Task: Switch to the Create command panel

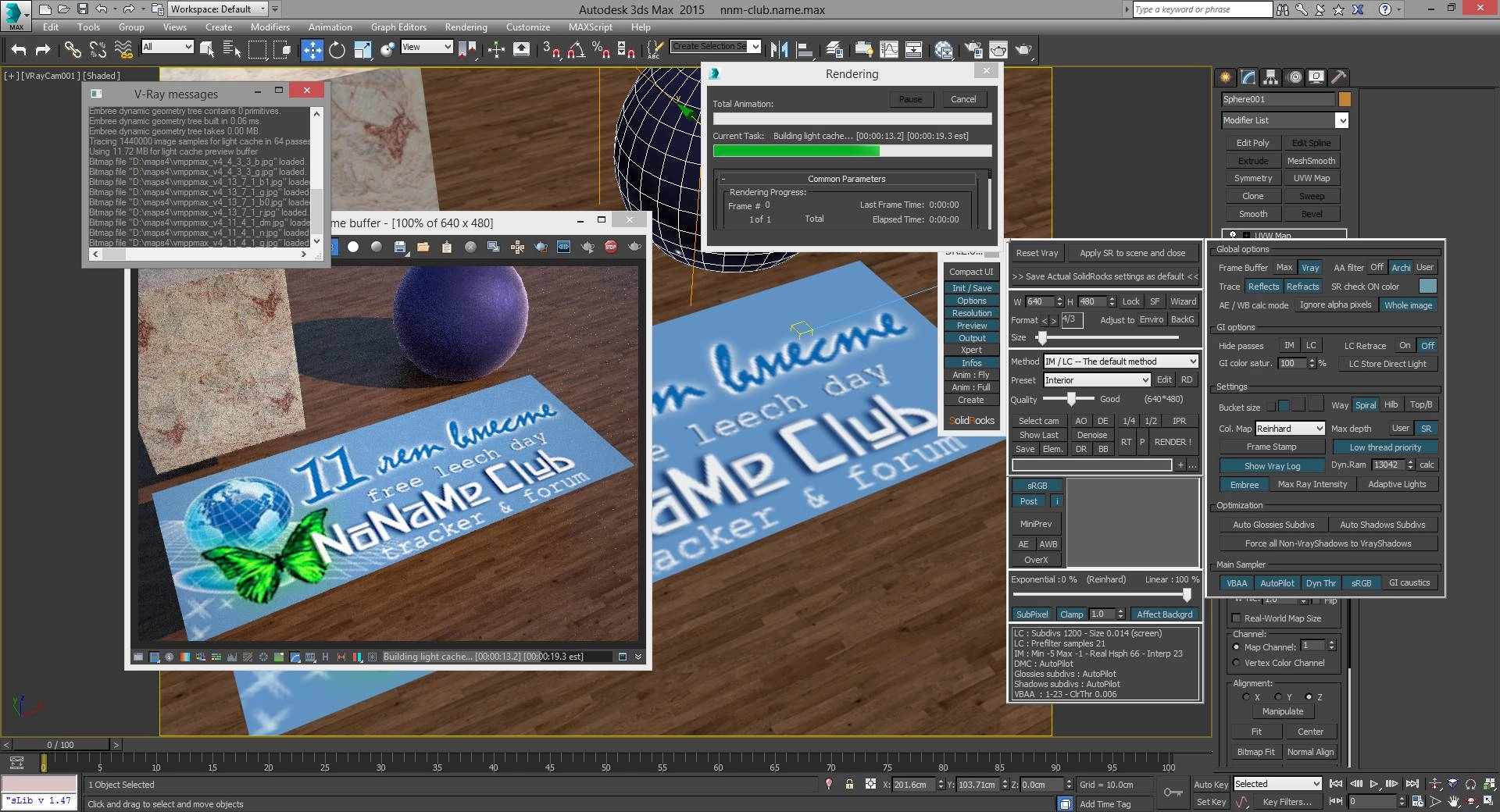Action: (1225, 77)
